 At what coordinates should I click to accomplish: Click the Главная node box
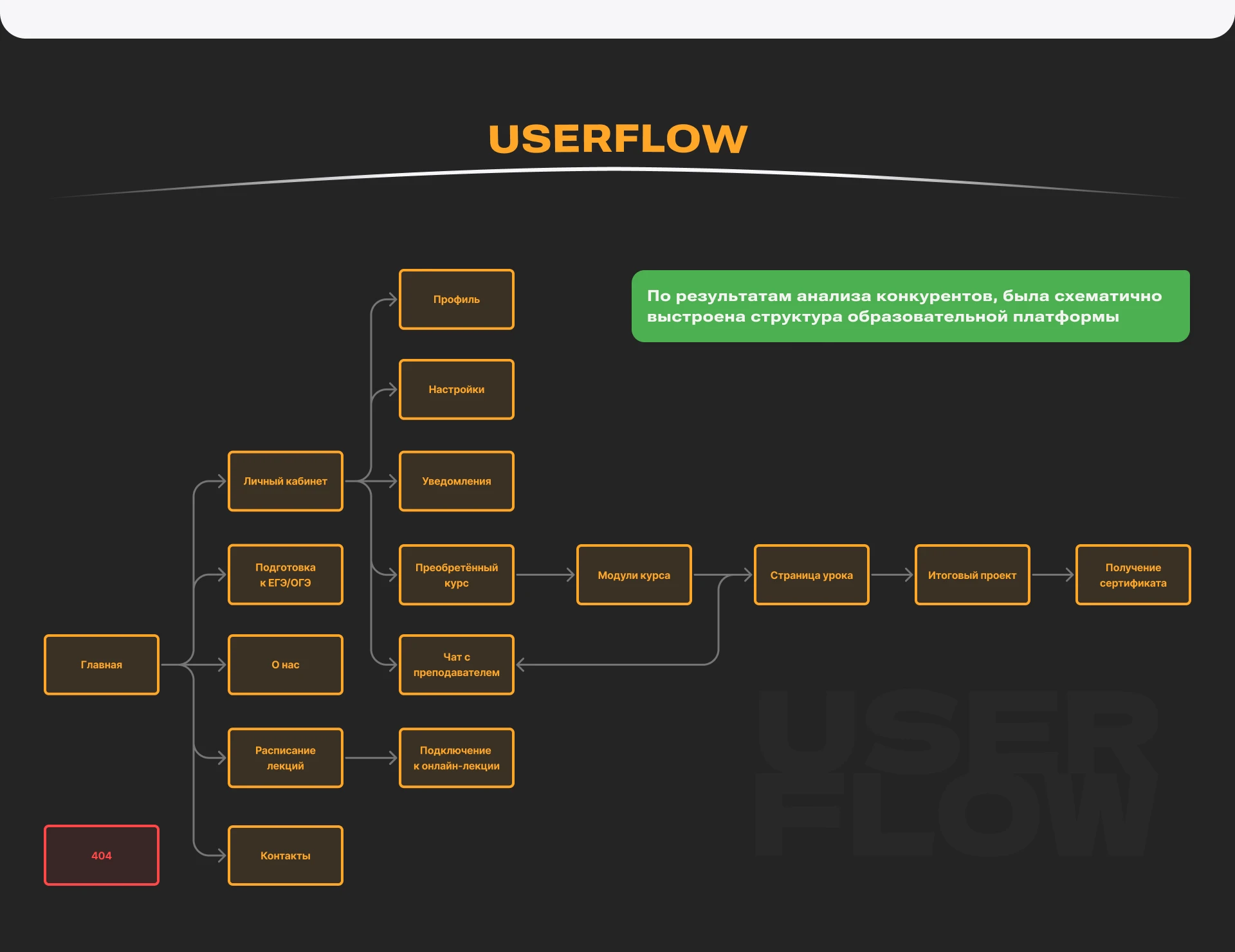tap(102, 664)
